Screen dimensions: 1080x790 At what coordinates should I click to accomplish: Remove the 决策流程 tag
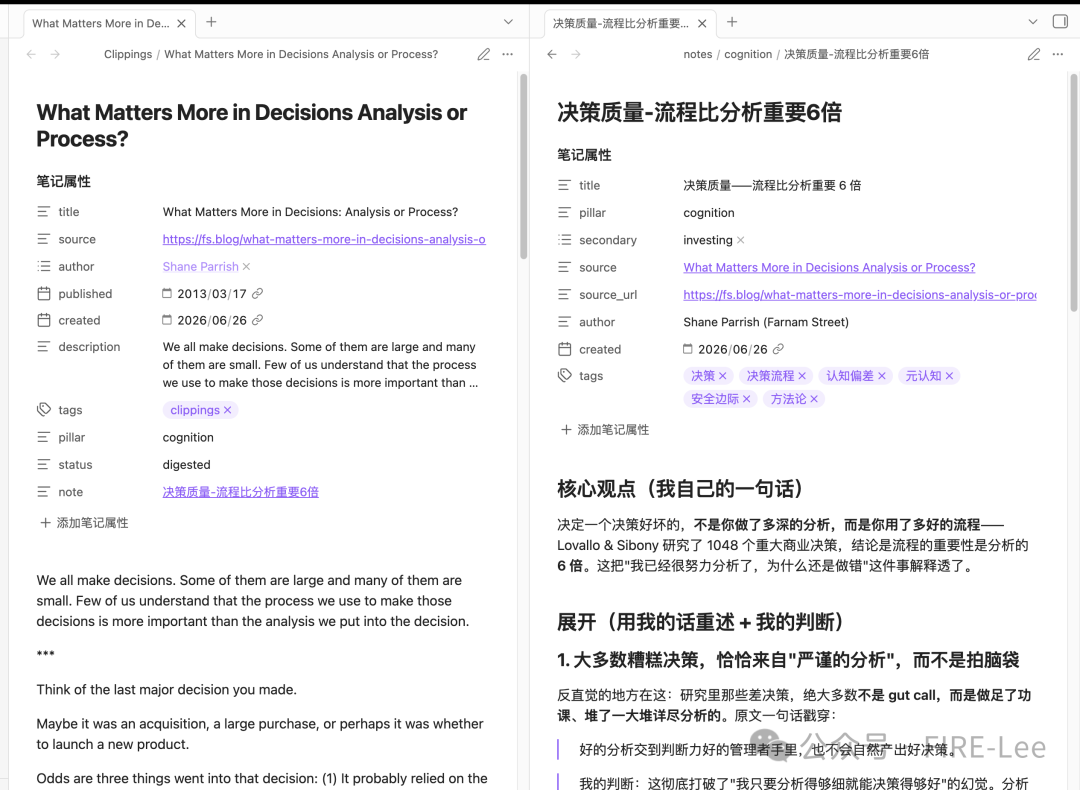(802, 375)
